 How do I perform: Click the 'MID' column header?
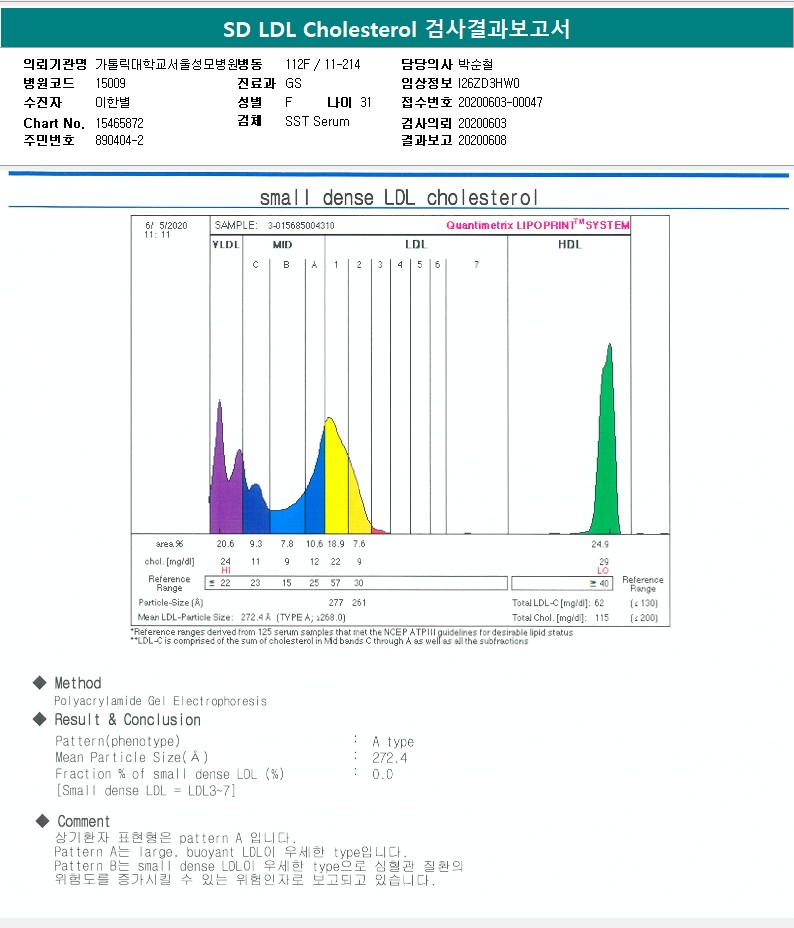pyautogui.click(x=282, y=244)
